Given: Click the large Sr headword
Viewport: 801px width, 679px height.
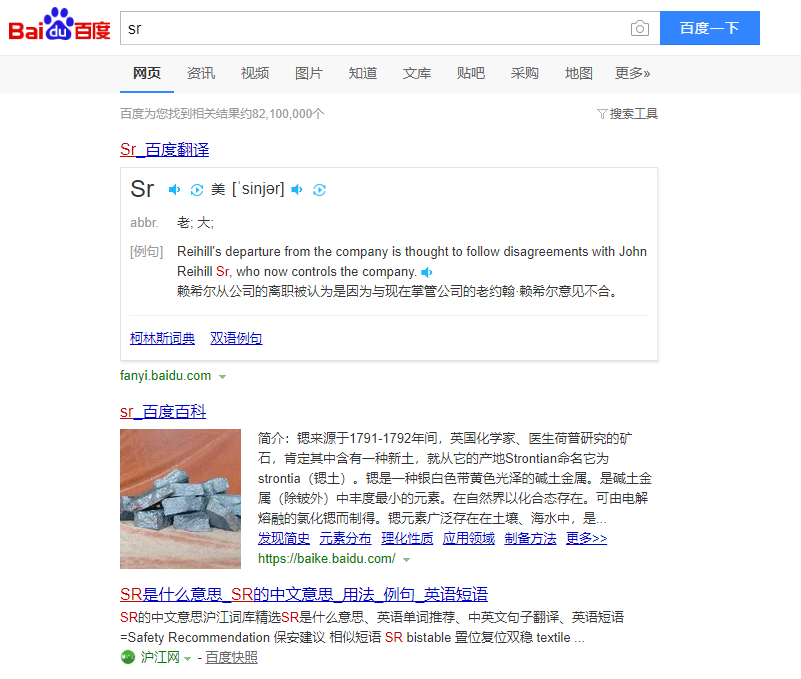Looking at the screenshot, I should coord(142,189).
